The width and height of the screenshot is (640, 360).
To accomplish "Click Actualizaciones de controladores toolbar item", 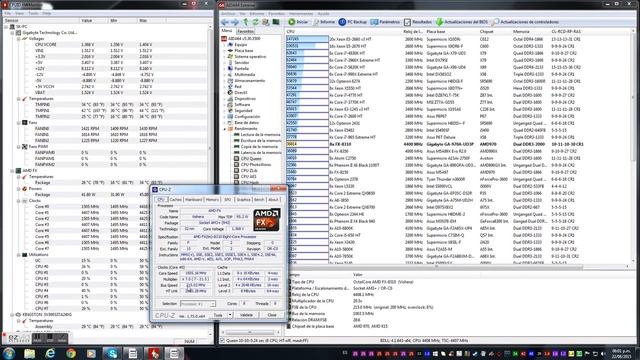I will pyautogui.click(x=525, y=22).
